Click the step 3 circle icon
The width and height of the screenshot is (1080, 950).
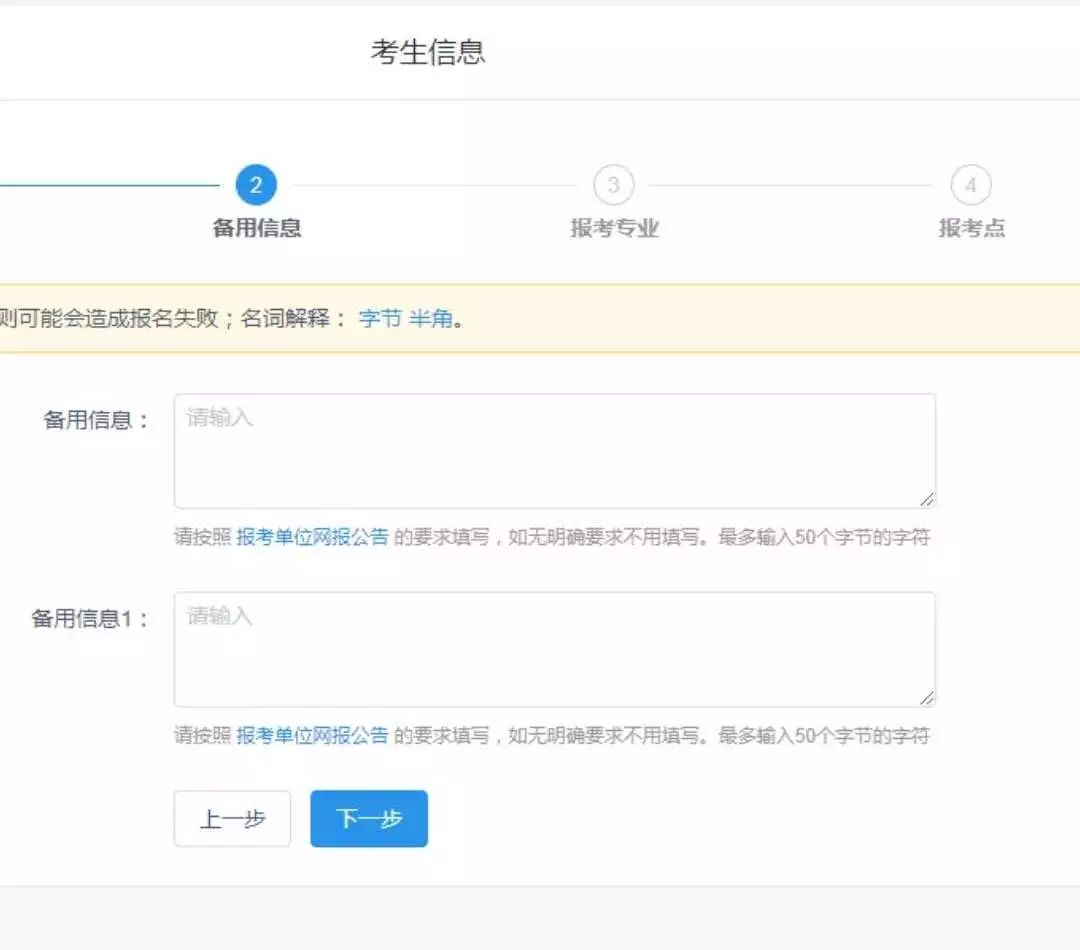613,185
